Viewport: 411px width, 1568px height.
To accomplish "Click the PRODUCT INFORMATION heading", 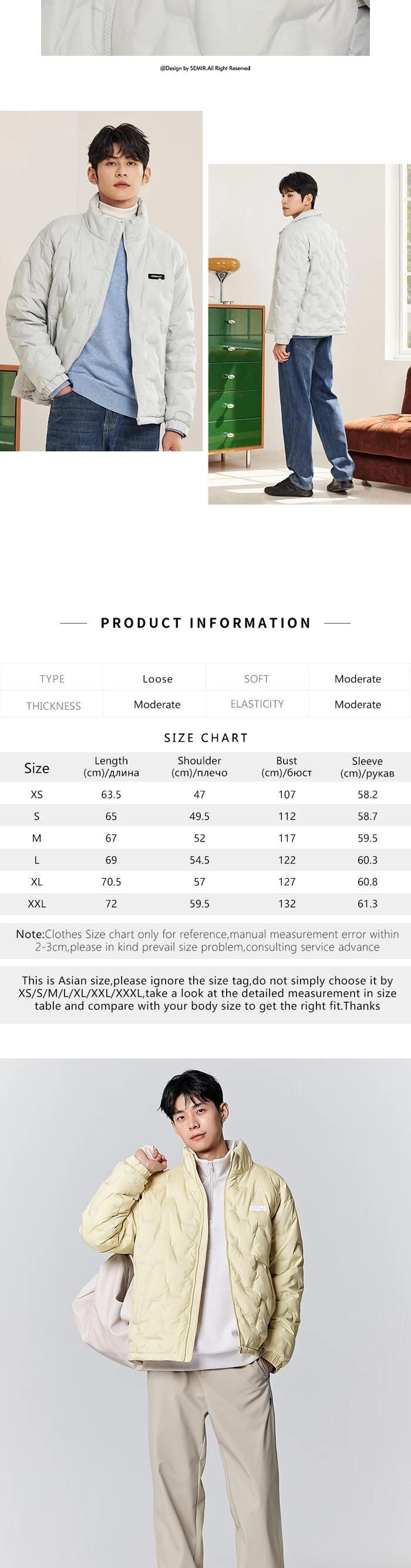I will 206,623.
